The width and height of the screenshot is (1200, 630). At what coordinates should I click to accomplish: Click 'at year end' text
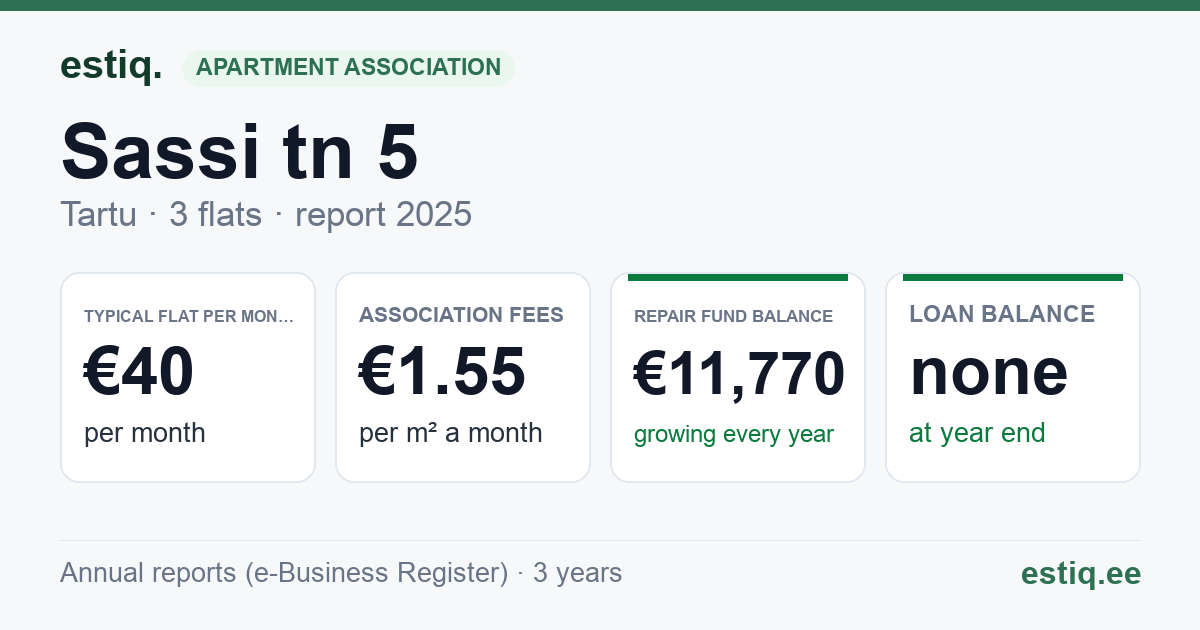point(977,433)
